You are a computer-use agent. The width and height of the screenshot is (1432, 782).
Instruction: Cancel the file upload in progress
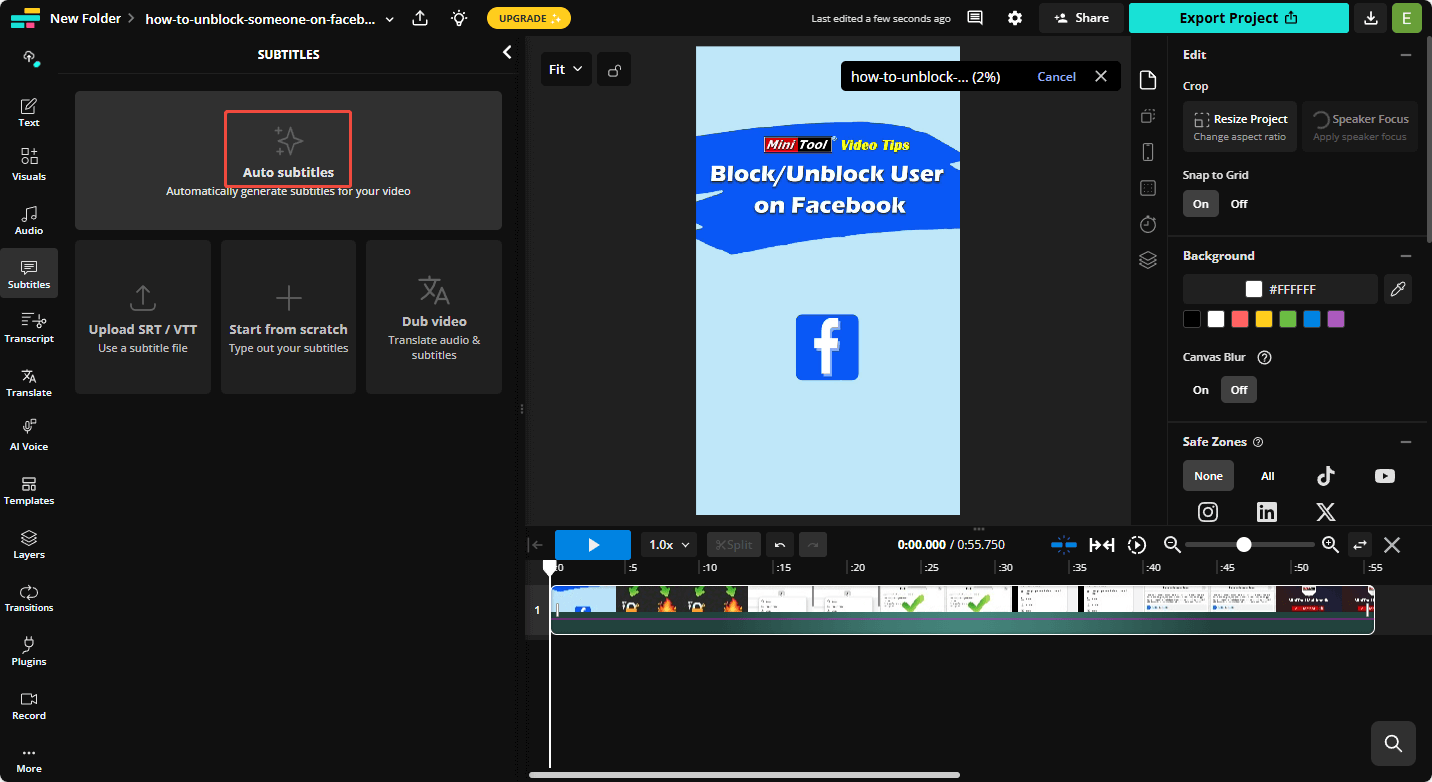pos(1056,77)
